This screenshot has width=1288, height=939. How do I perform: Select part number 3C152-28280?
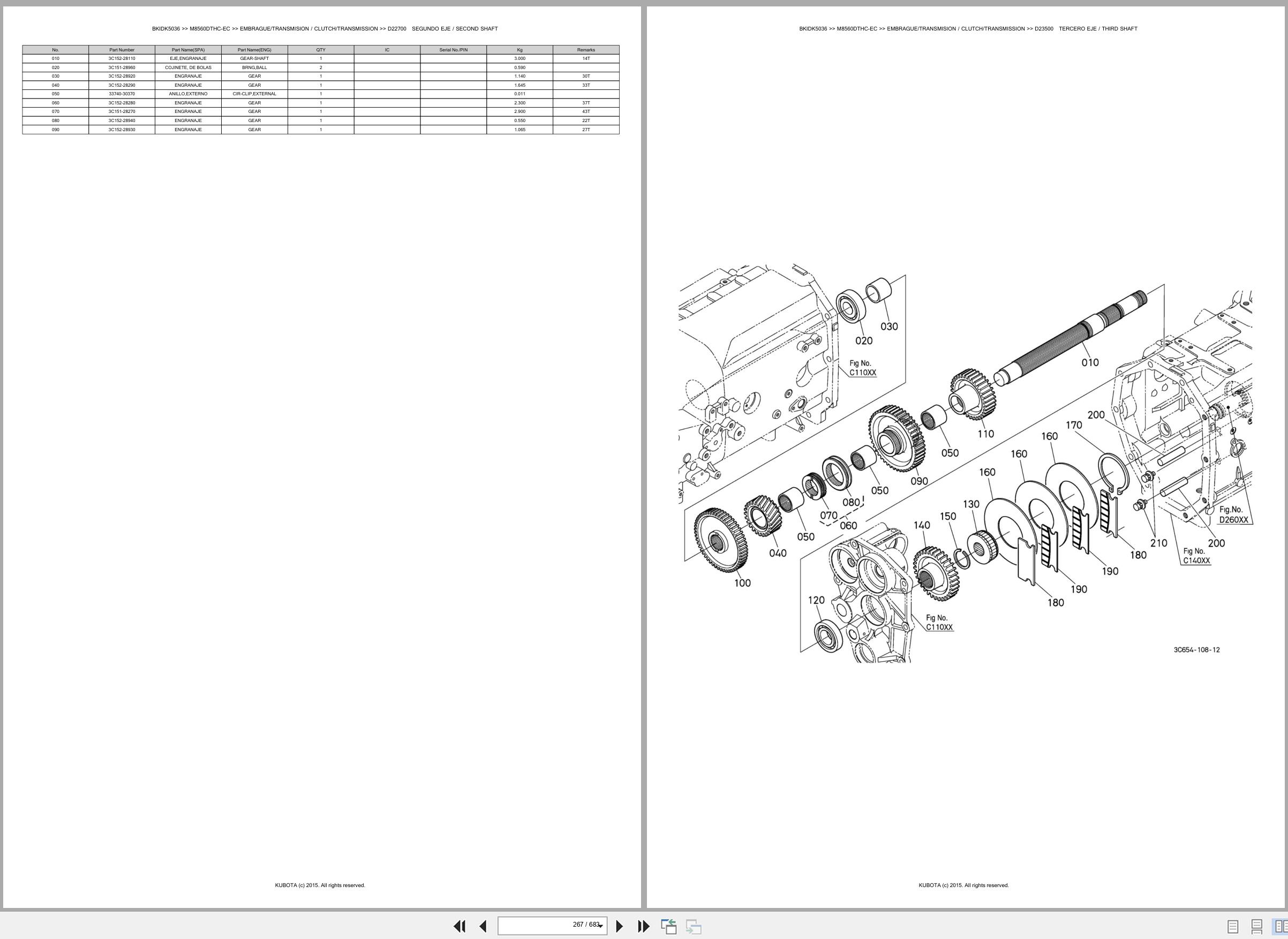point(122,103)
